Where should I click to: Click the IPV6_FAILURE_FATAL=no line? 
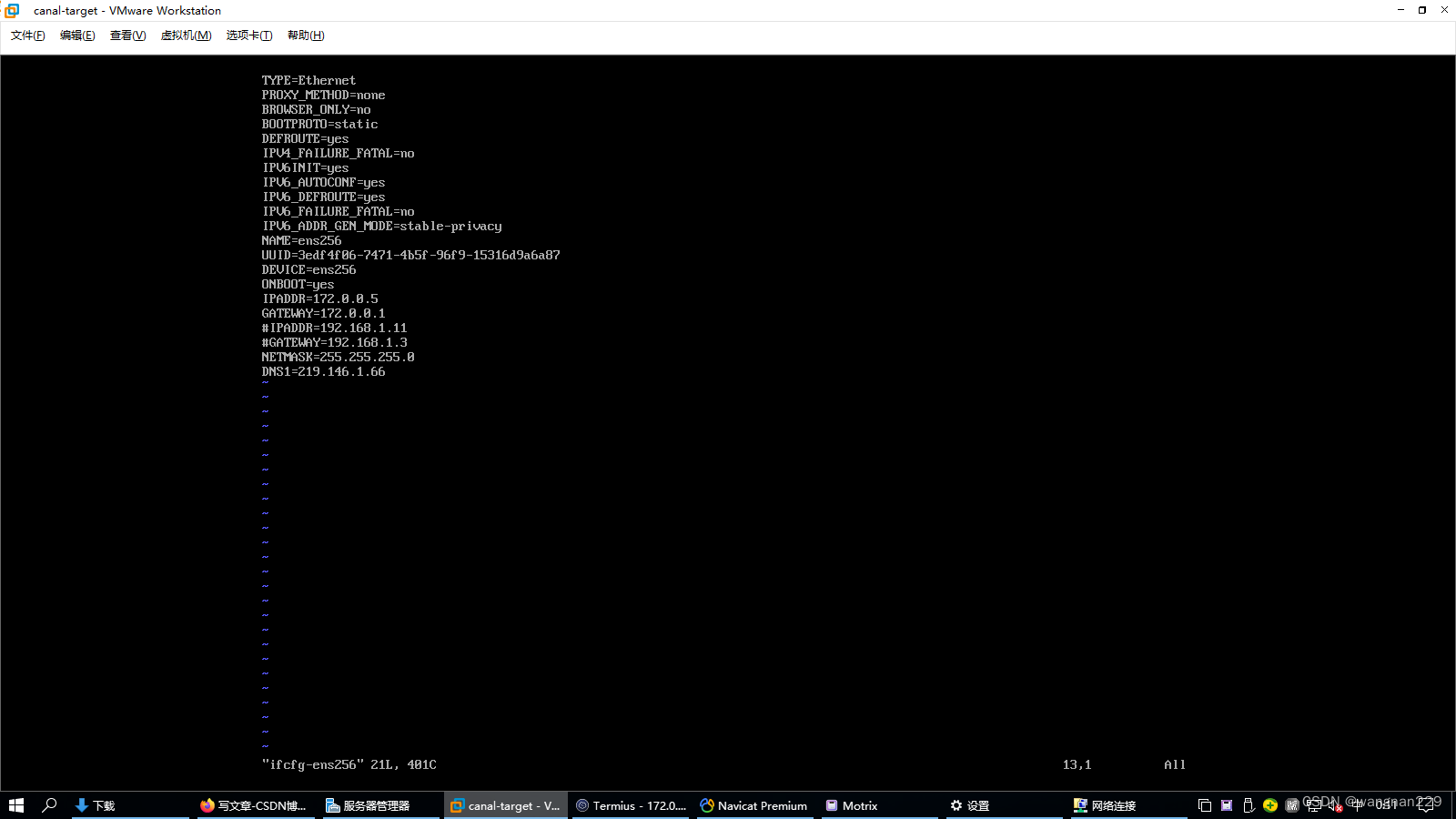click(338, 211)
